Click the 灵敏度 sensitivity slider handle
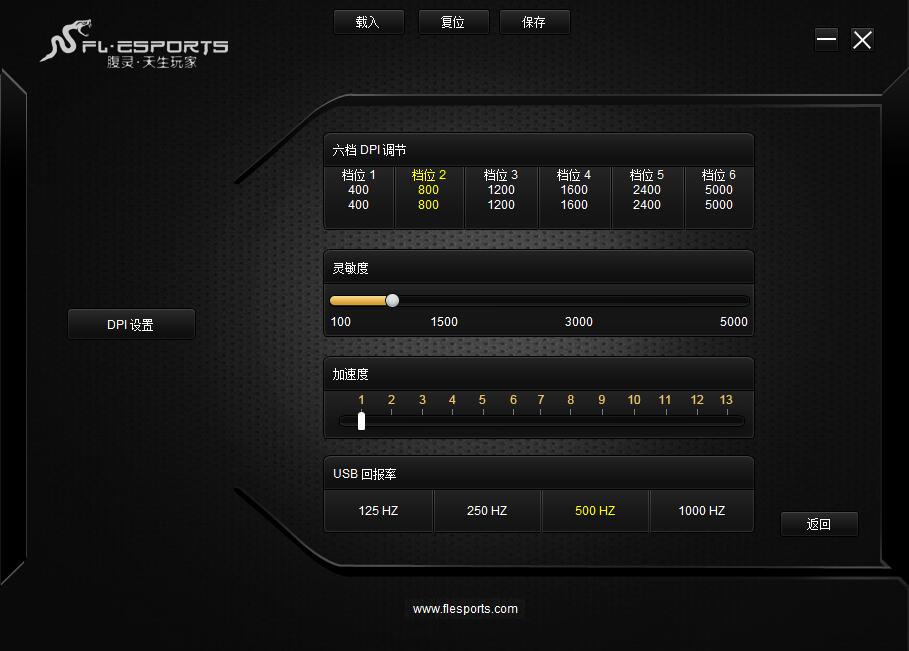The width and height of the screenshot is (909, 651). coord(392,300)
